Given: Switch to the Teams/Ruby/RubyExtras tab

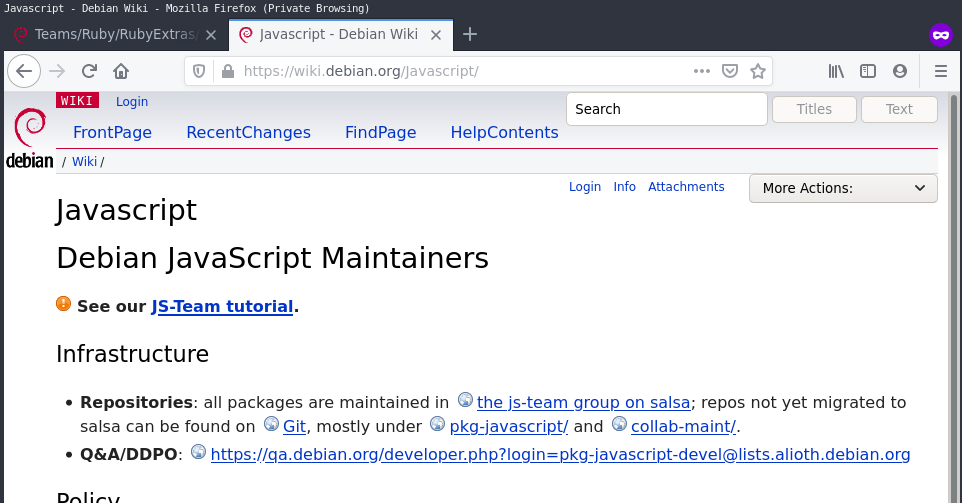Looking at the screenshot, I should click(x=115, y=34).
